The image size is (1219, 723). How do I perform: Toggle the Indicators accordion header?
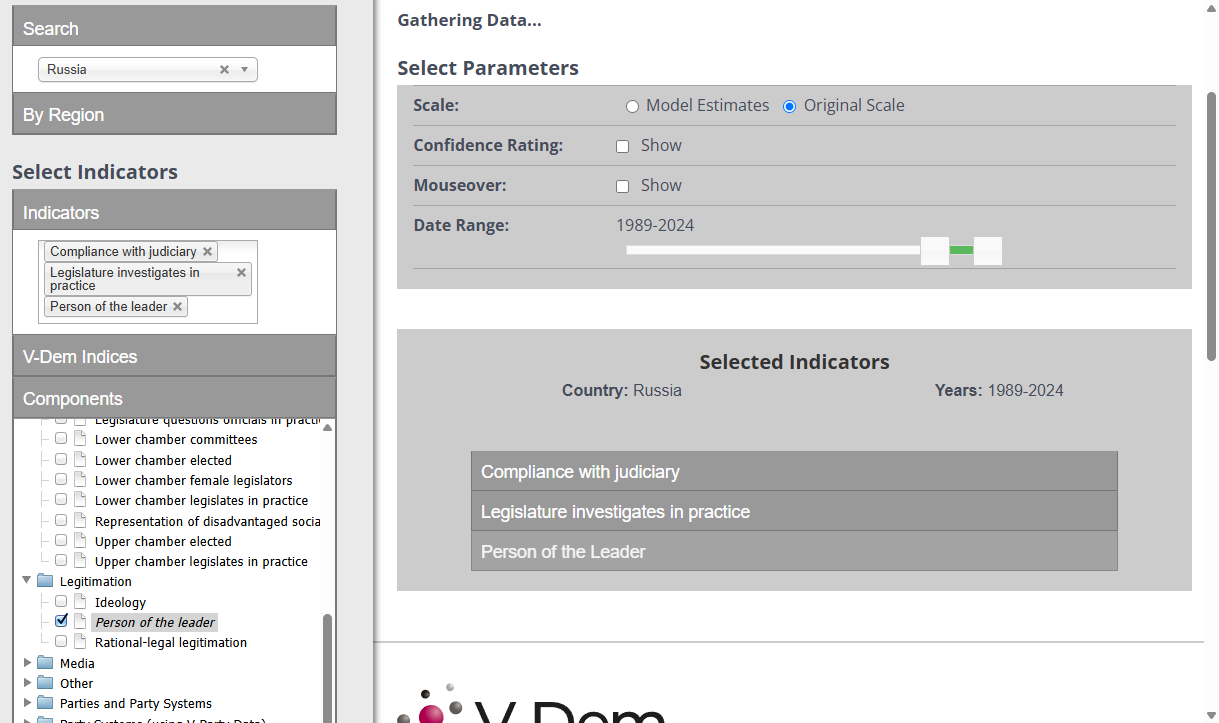pos(174,212)
